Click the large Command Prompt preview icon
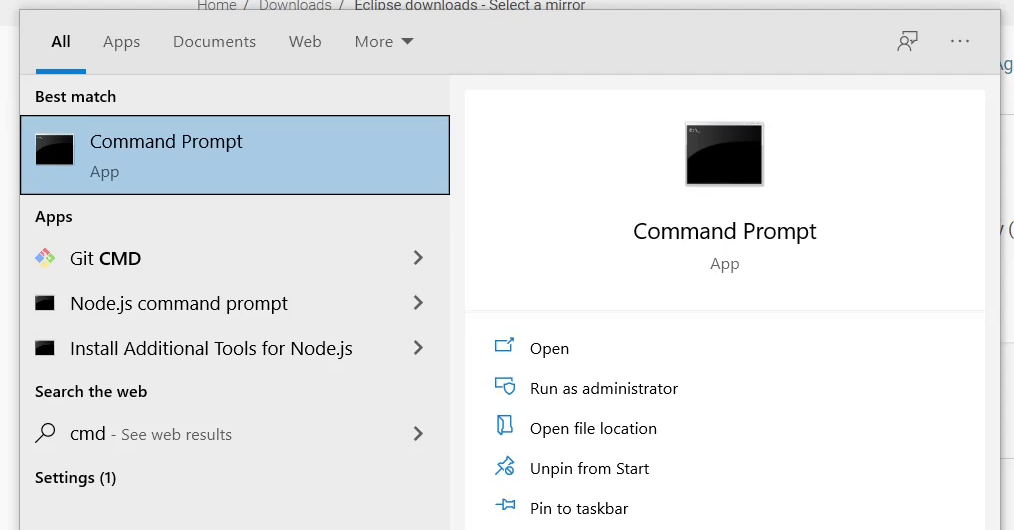 click(724, 154)
